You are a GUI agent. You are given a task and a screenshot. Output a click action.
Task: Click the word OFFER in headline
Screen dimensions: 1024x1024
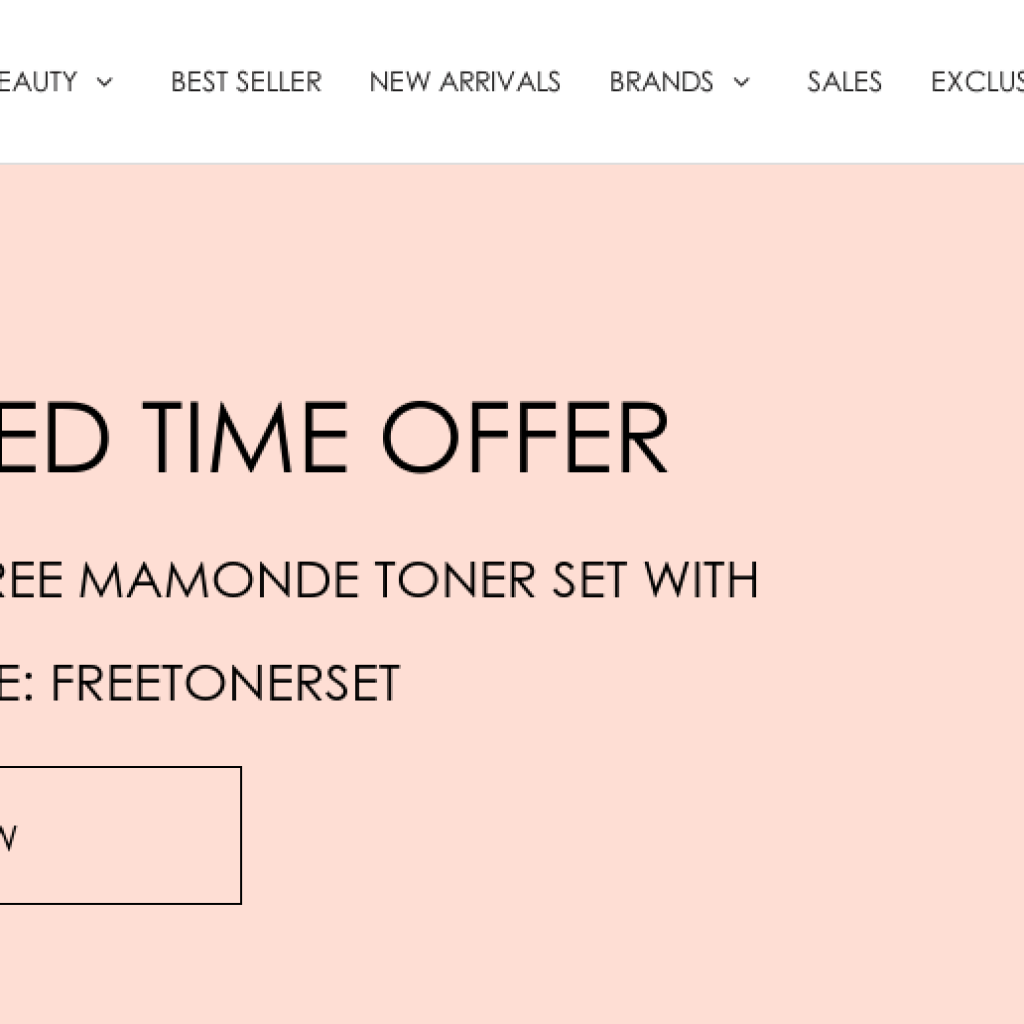[525, 438]
